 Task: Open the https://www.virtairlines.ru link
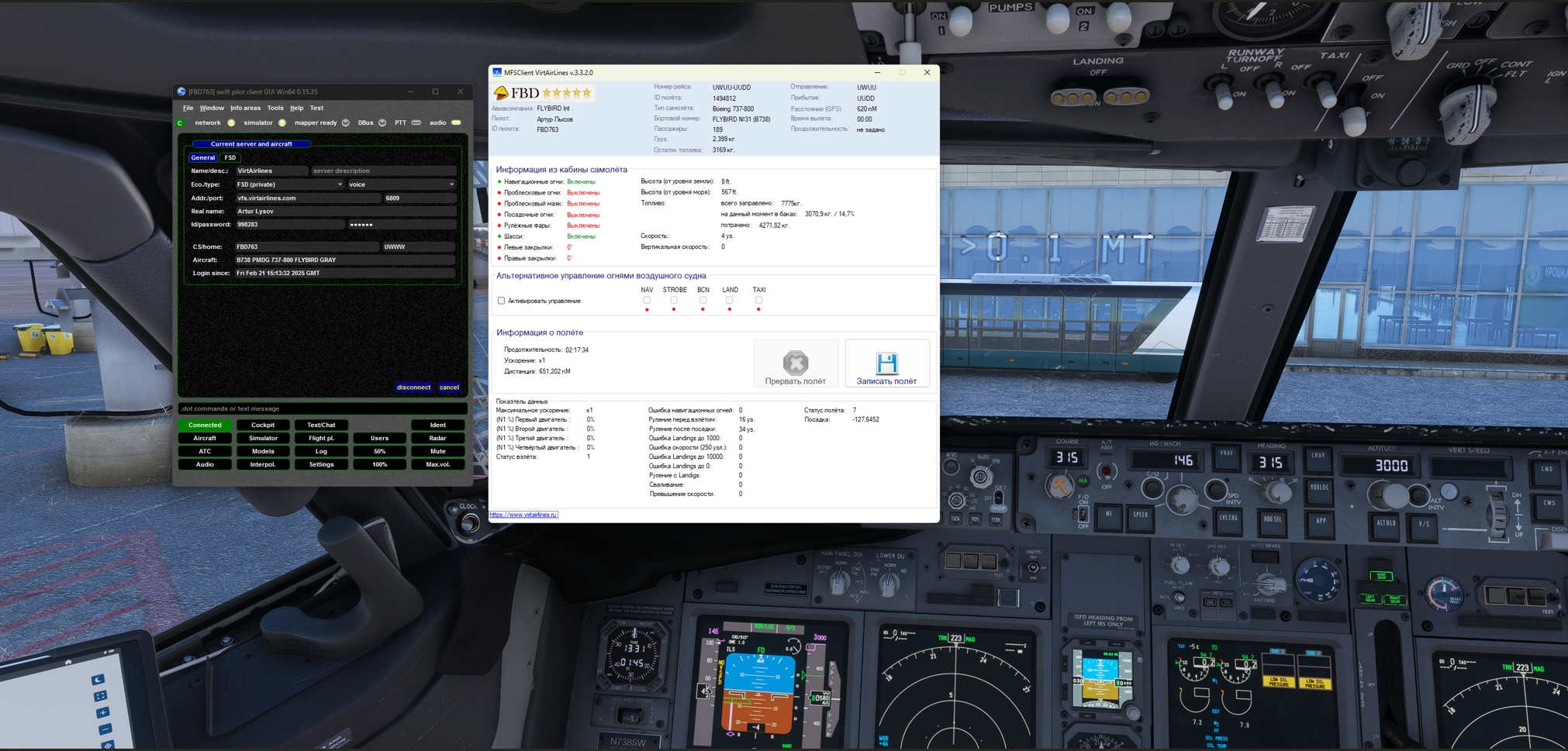click(x=523, y=515)
